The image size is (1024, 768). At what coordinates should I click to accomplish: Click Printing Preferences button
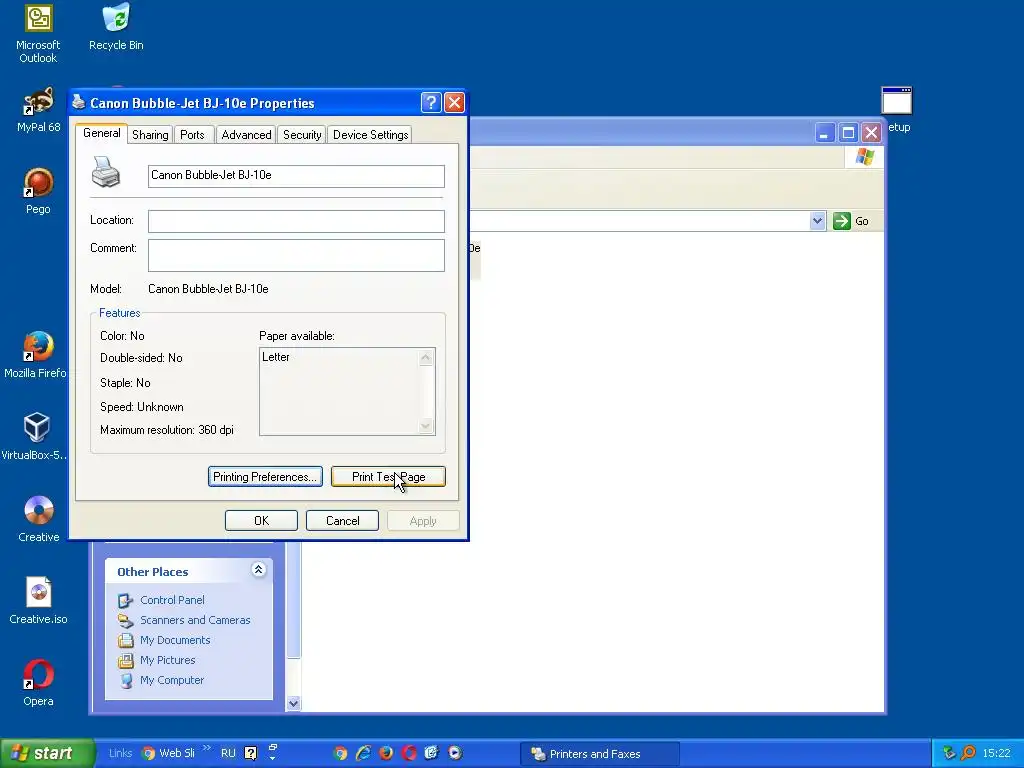point(265,477)
